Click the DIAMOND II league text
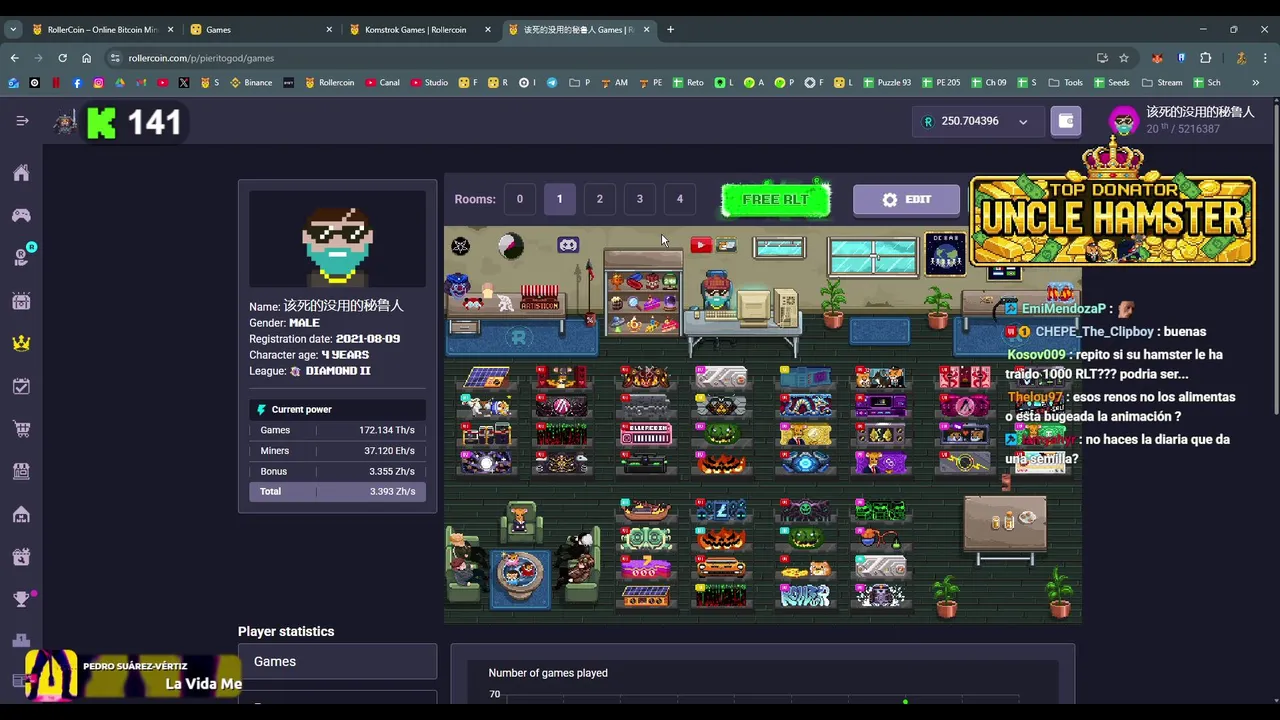 pyautogui.click(x=338, y=371)
